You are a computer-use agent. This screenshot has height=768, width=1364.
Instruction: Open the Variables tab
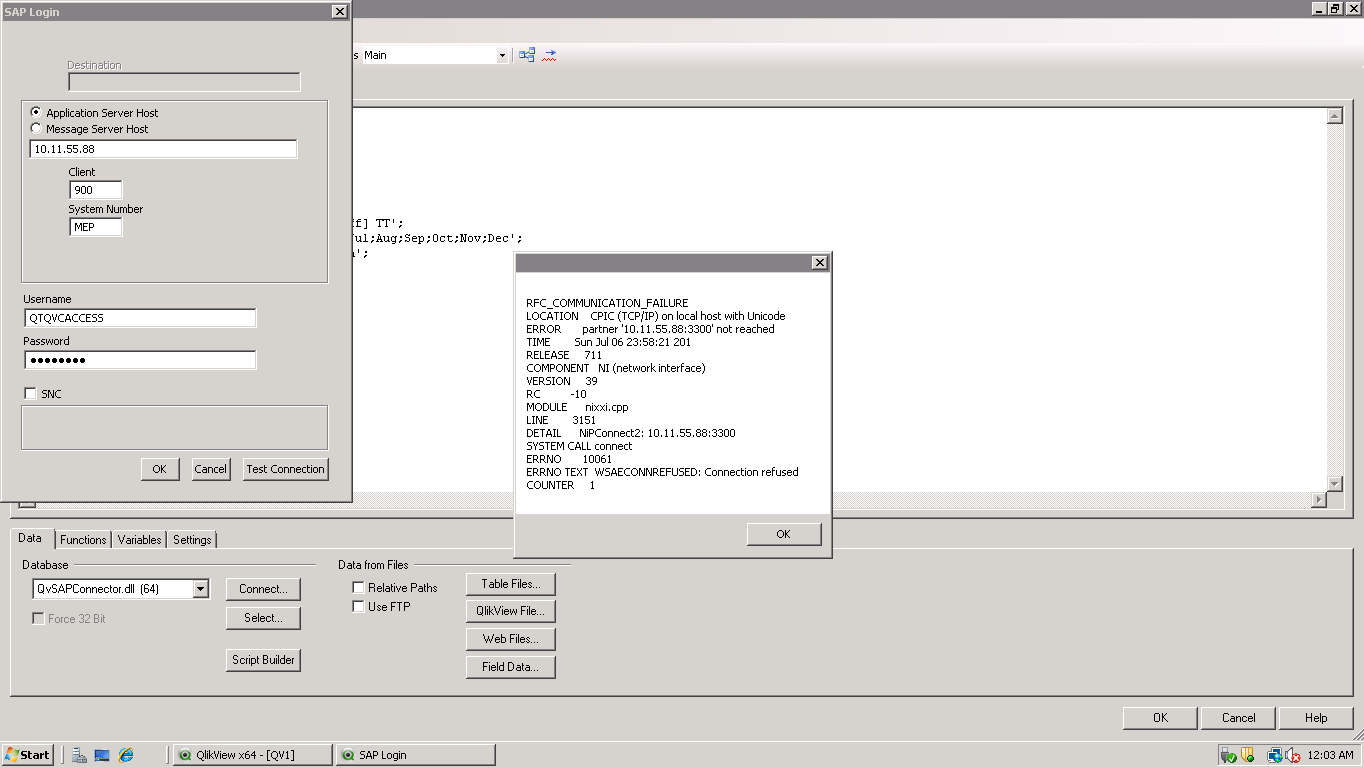139,540
